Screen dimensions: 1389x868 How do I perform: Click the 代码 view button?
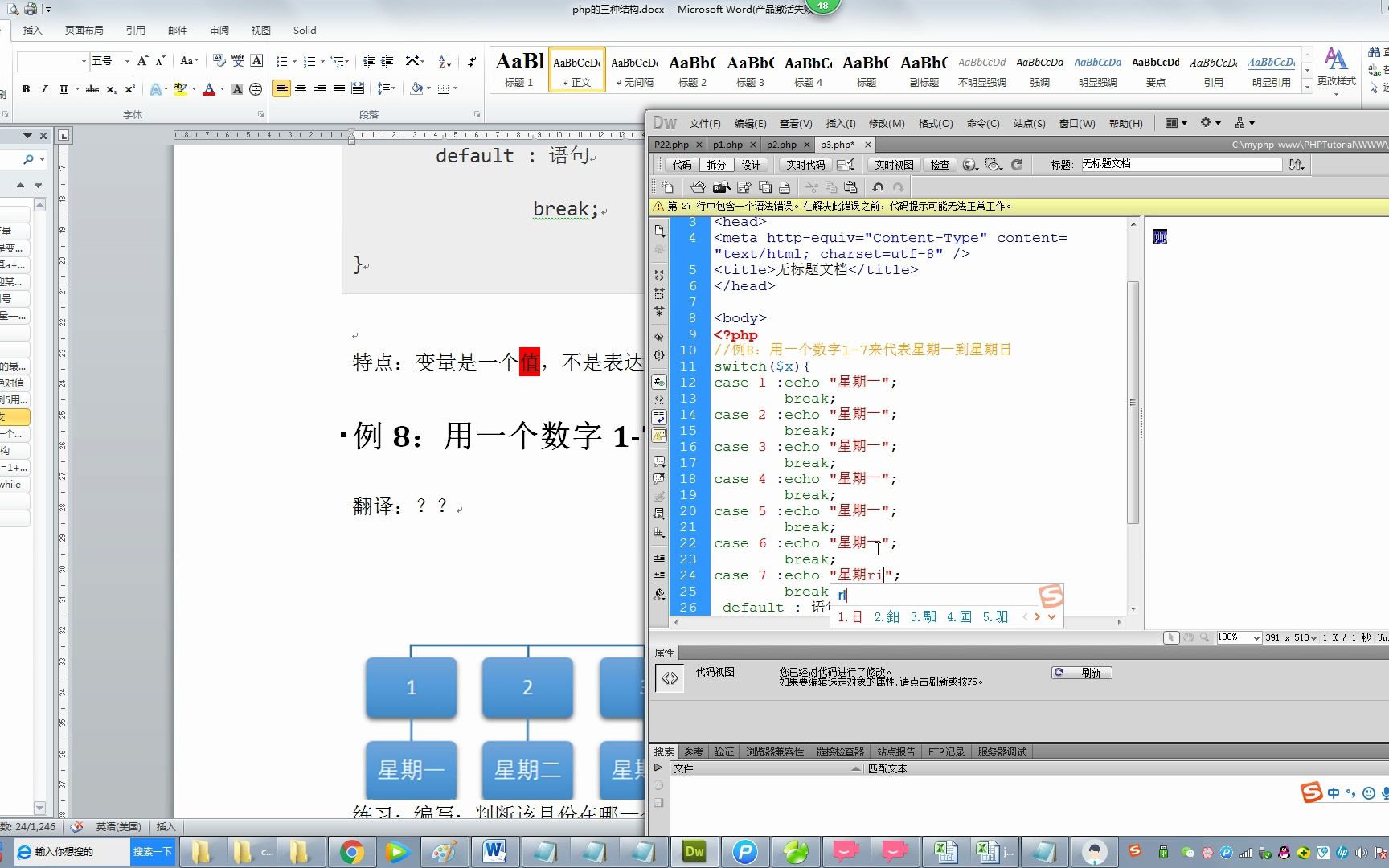point(682,165)
